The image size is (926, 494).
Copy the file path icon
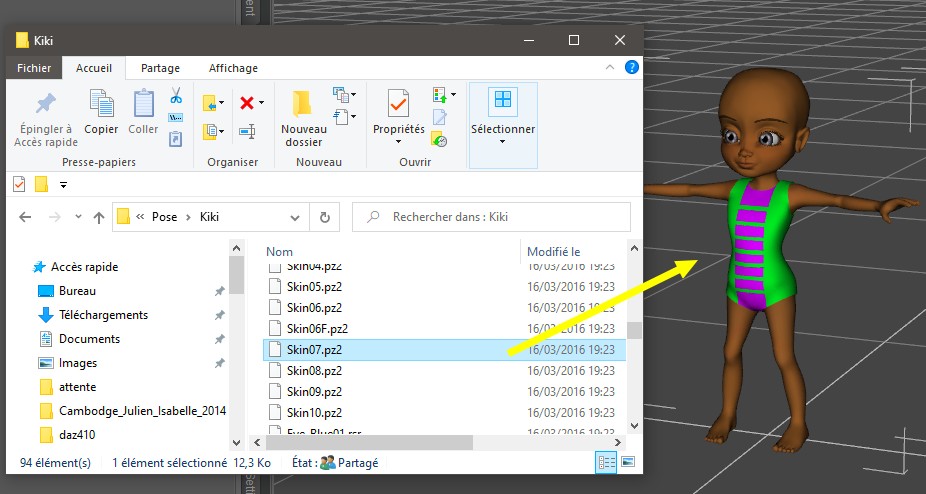pyautogui.click(x=175, y=118)
